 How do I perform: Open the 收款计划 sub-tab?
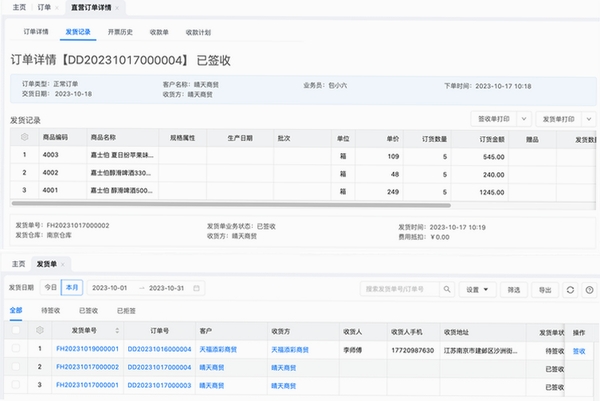pos(198,33)
